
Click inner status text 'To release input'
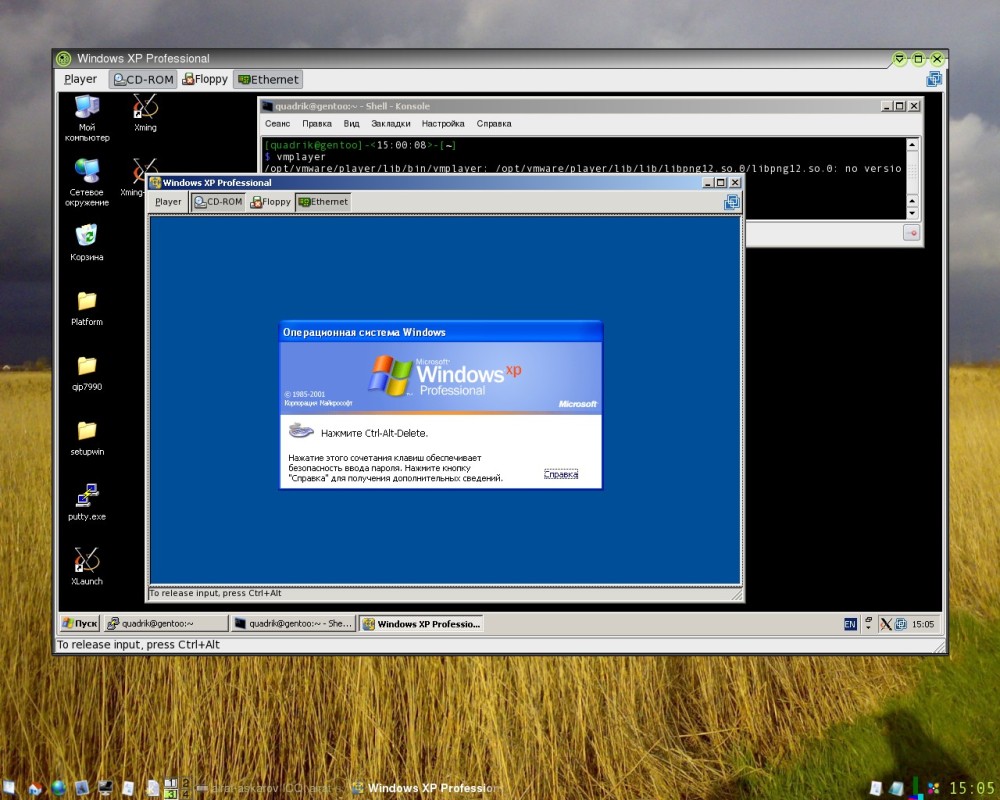(216, 593)
